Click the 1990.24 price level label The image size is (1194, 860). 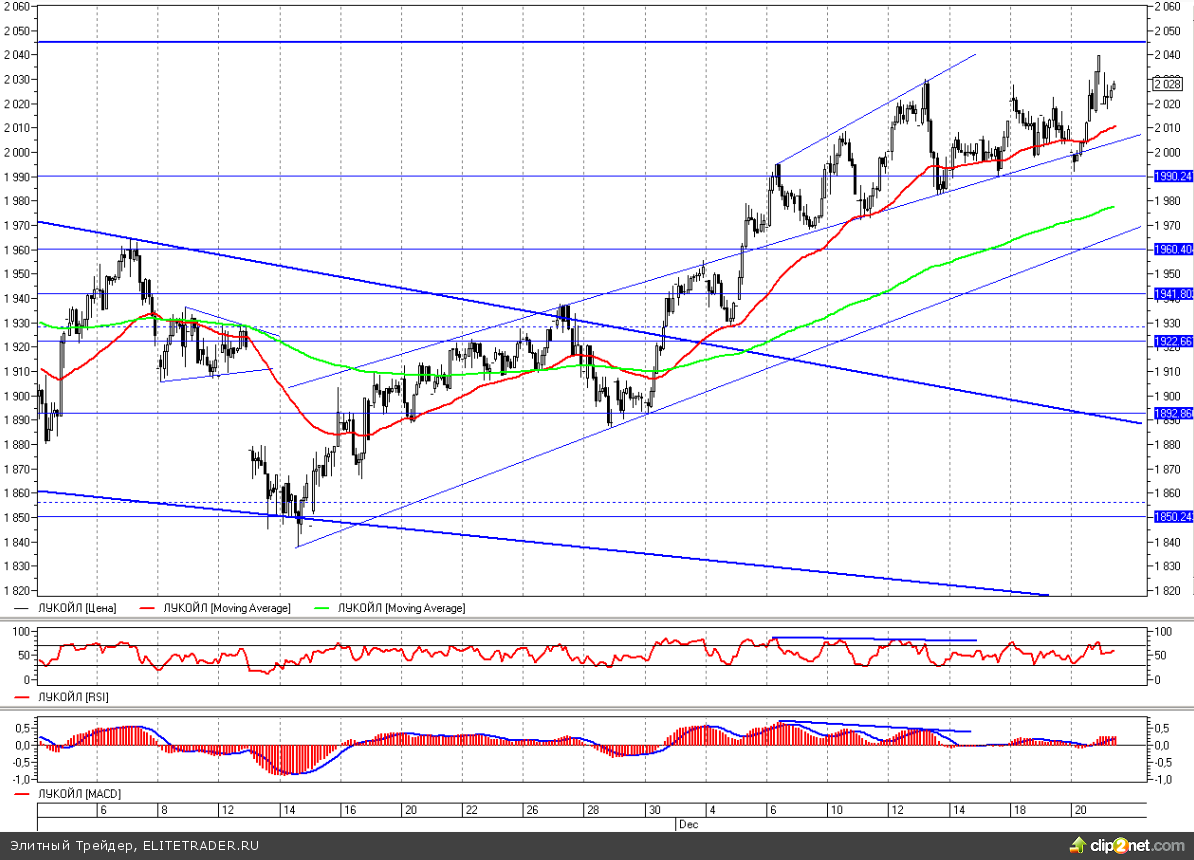(1173, 176)
